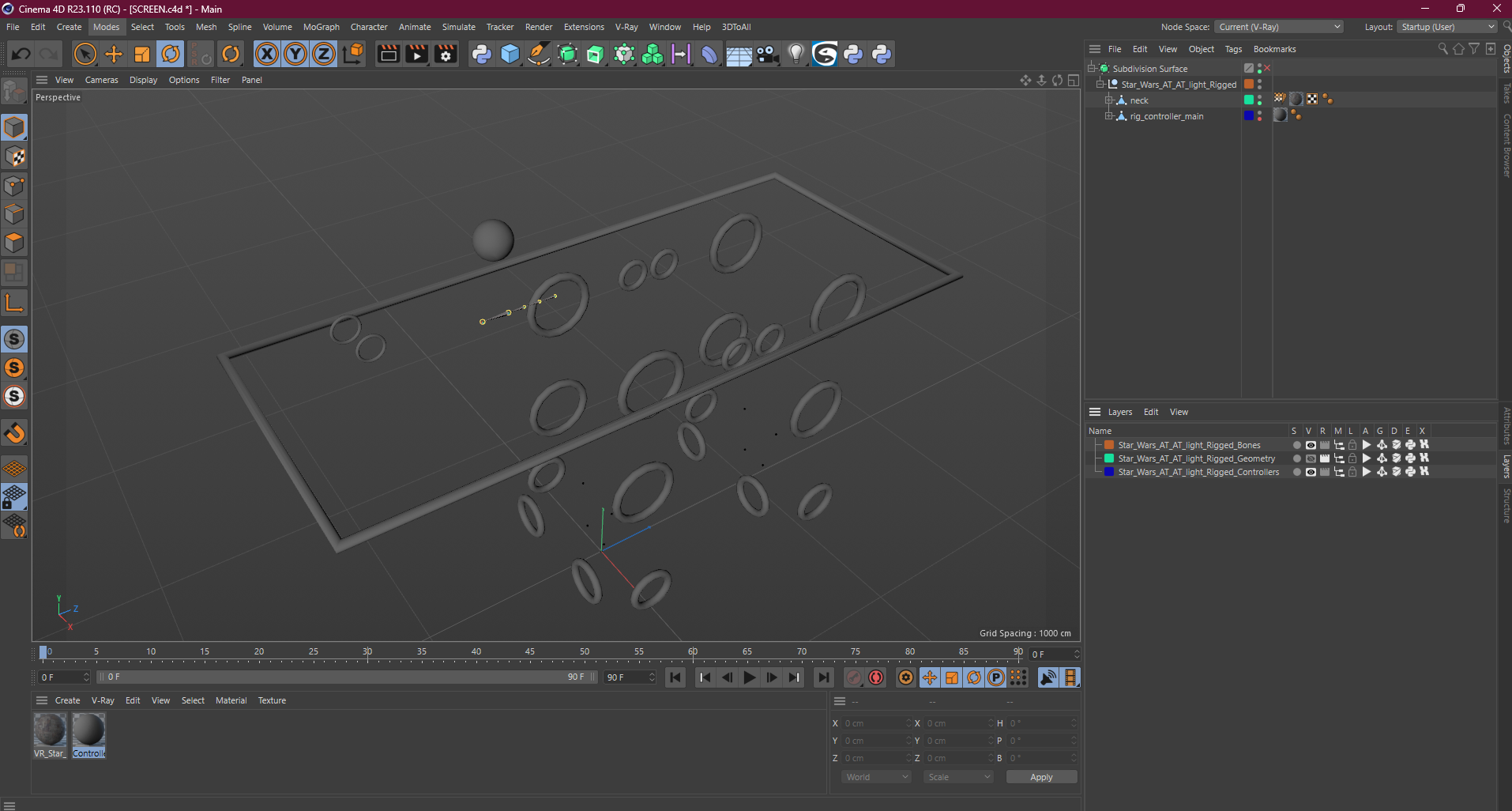Open Object Manager Tags menu
Screen dimensions: 1512x811
point(1233,49)
